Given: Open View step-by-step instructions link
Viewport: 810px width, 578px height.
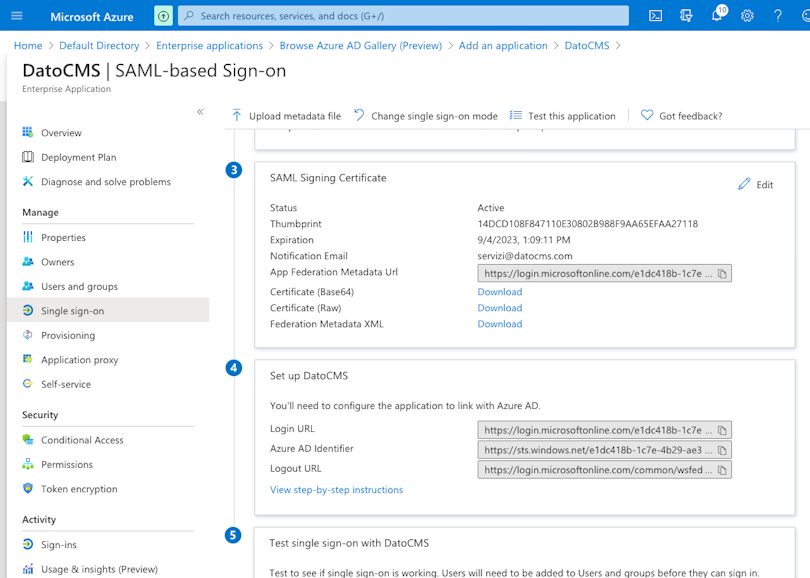Looking at the screenshot, I should coord(336,490).
